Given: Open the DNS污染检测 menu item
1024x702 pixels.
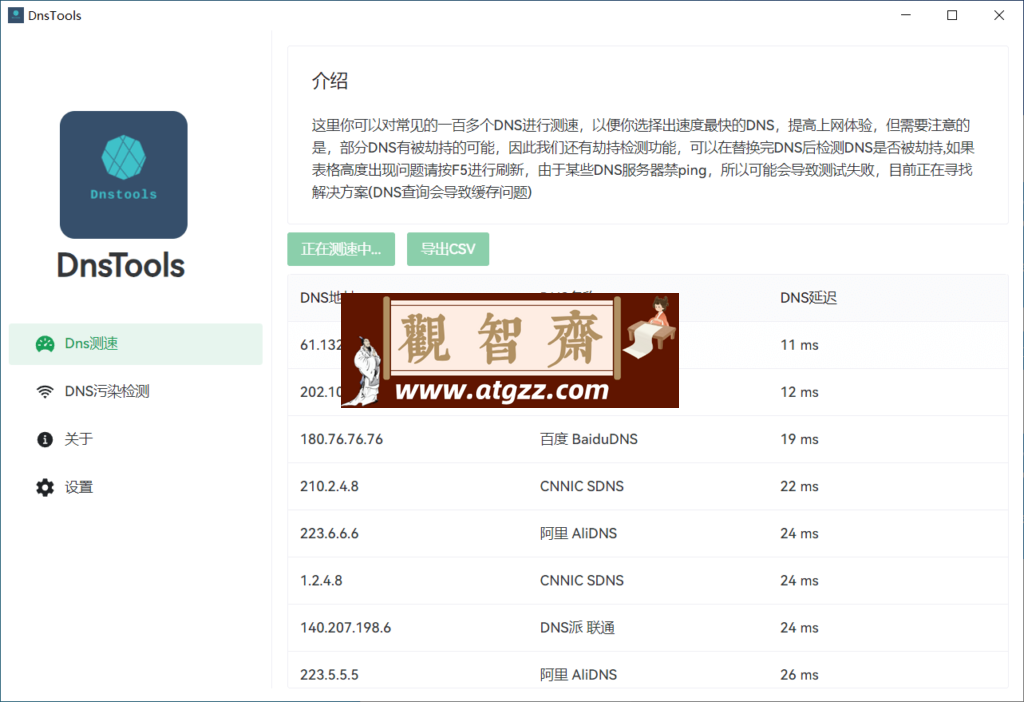Looking at the screenshot, I should click(x=136, y=392).
